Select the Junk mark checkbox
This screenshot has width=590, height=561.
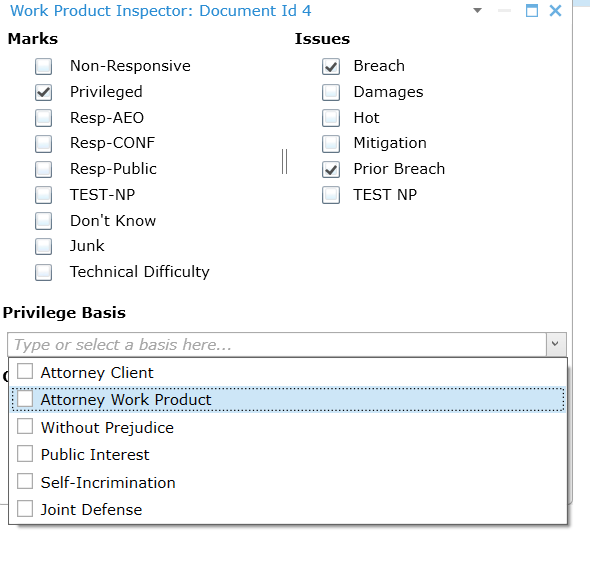[x=44, y=247]
